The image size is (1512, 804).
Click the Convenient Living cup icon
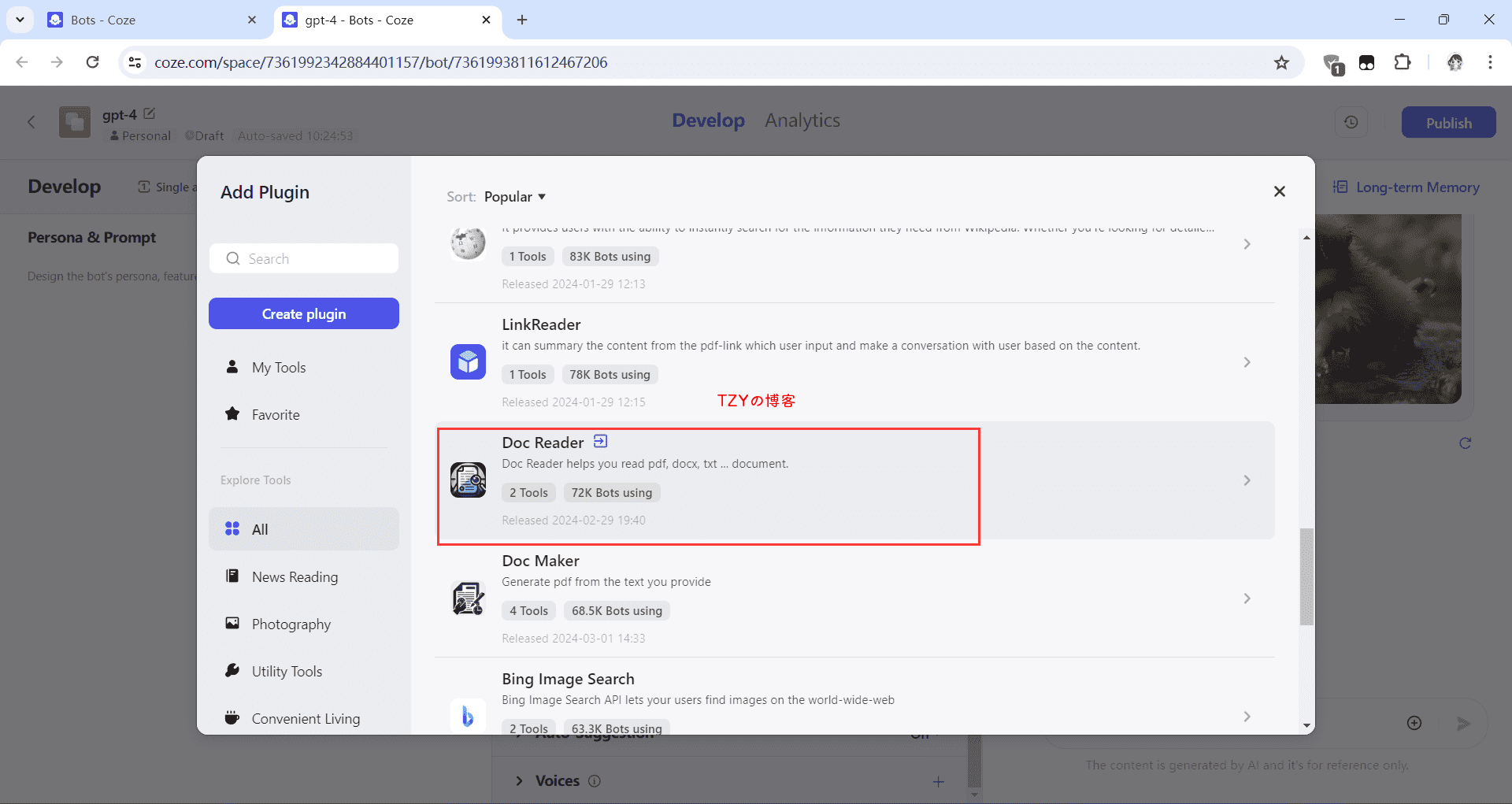(232, 718)
